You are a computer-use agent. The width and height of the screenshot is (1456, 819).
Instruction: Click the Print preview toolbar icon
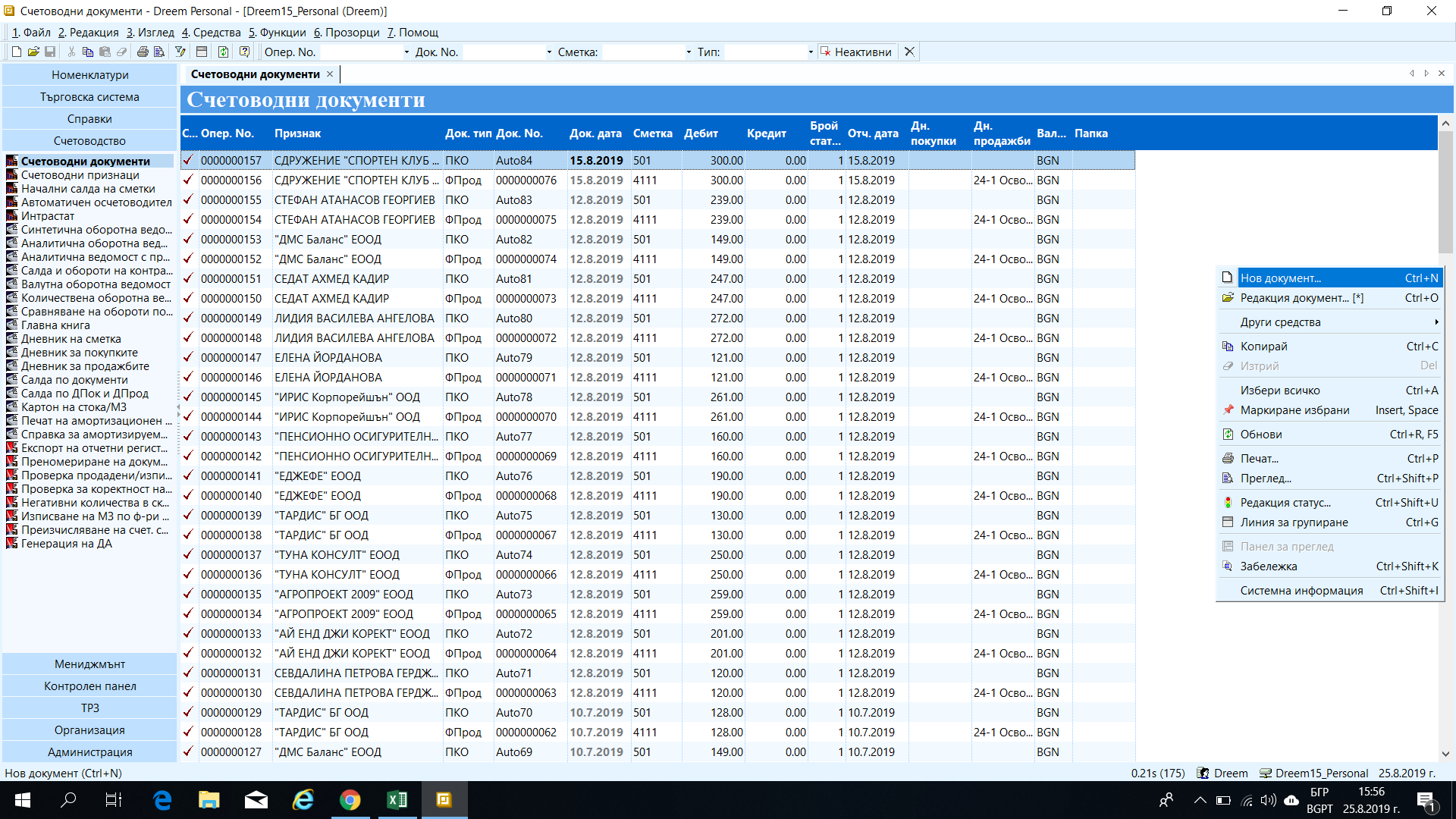coord(159,52)
